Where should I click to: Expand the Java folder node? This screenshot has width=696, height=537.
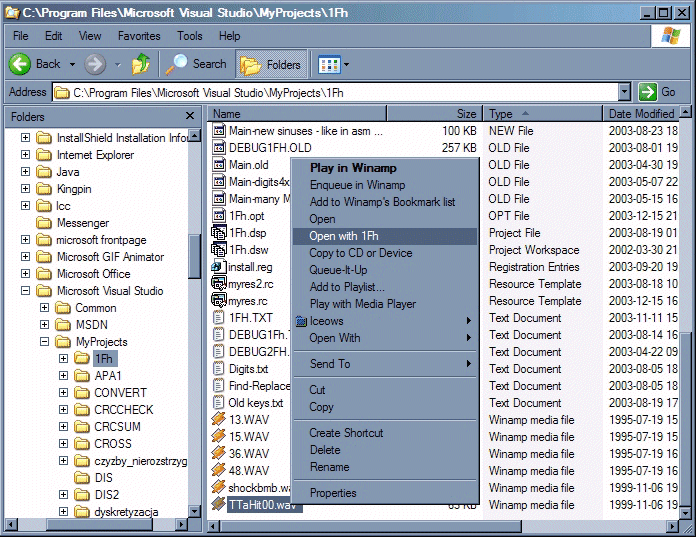25,172
